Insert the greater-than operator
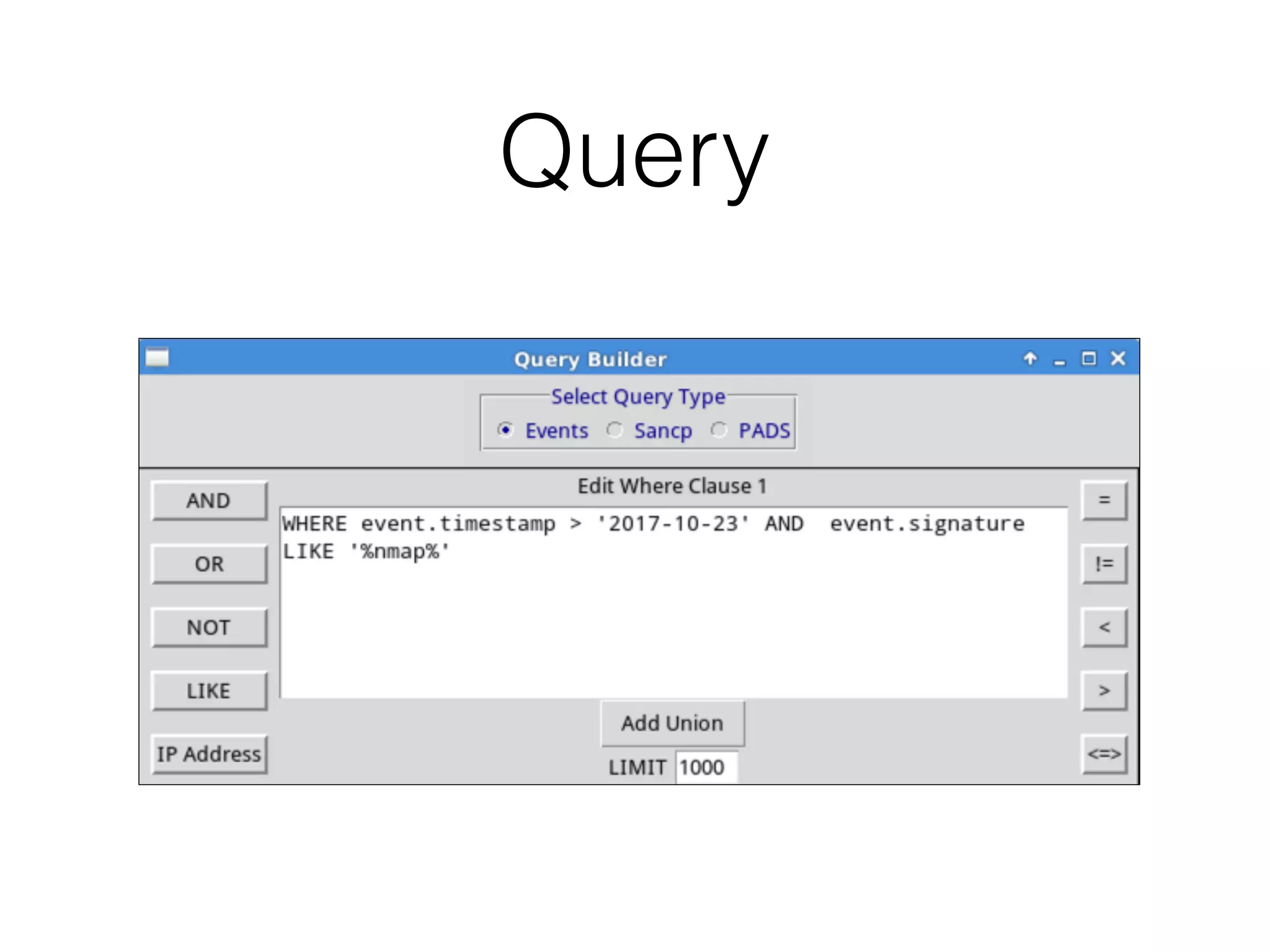 pyautogui.click(x=1104, y=690)
